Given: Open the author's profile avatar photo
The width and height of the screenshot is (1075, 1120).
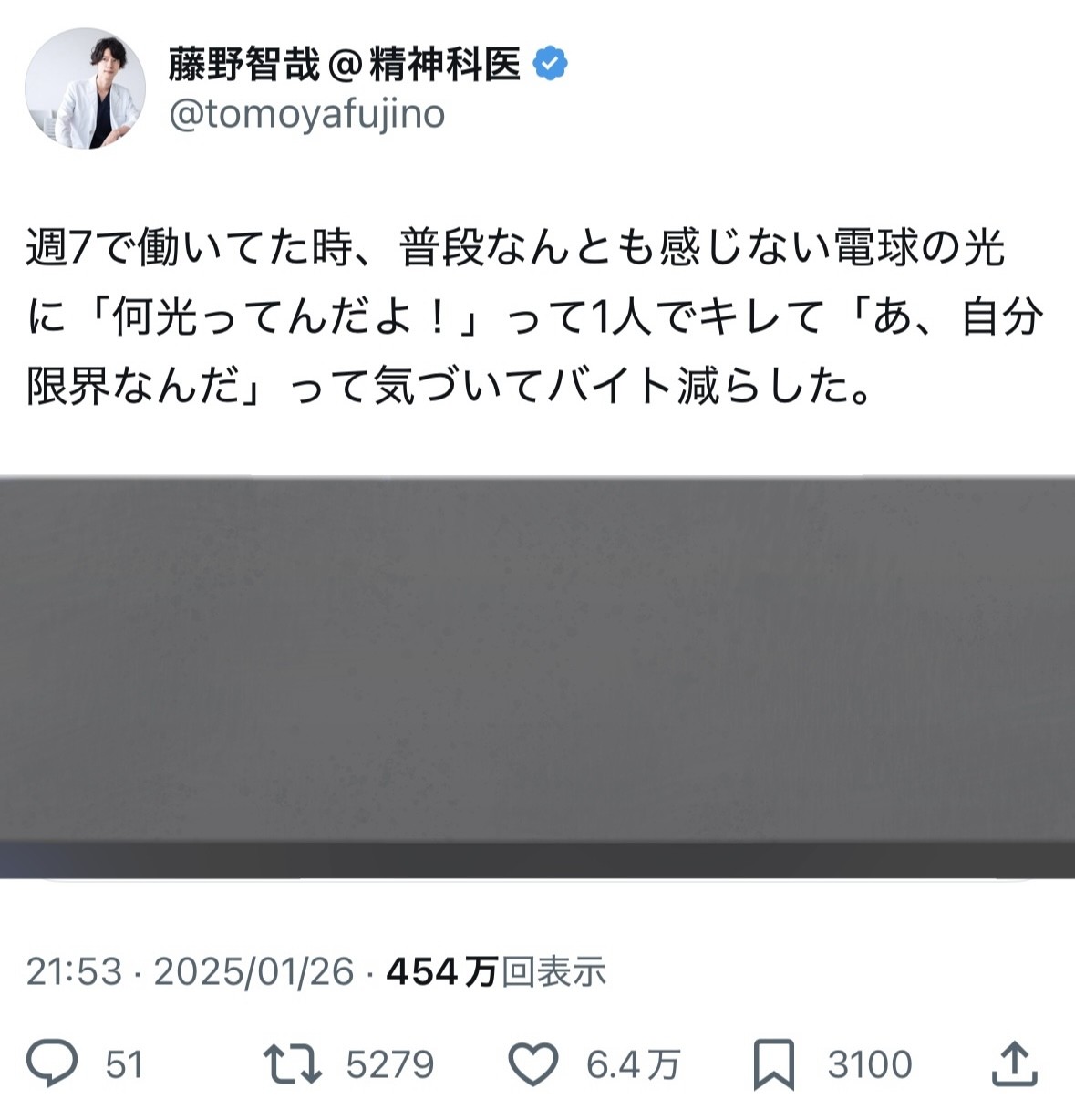Looking at the screenshot, I should (x=85, y=88).
